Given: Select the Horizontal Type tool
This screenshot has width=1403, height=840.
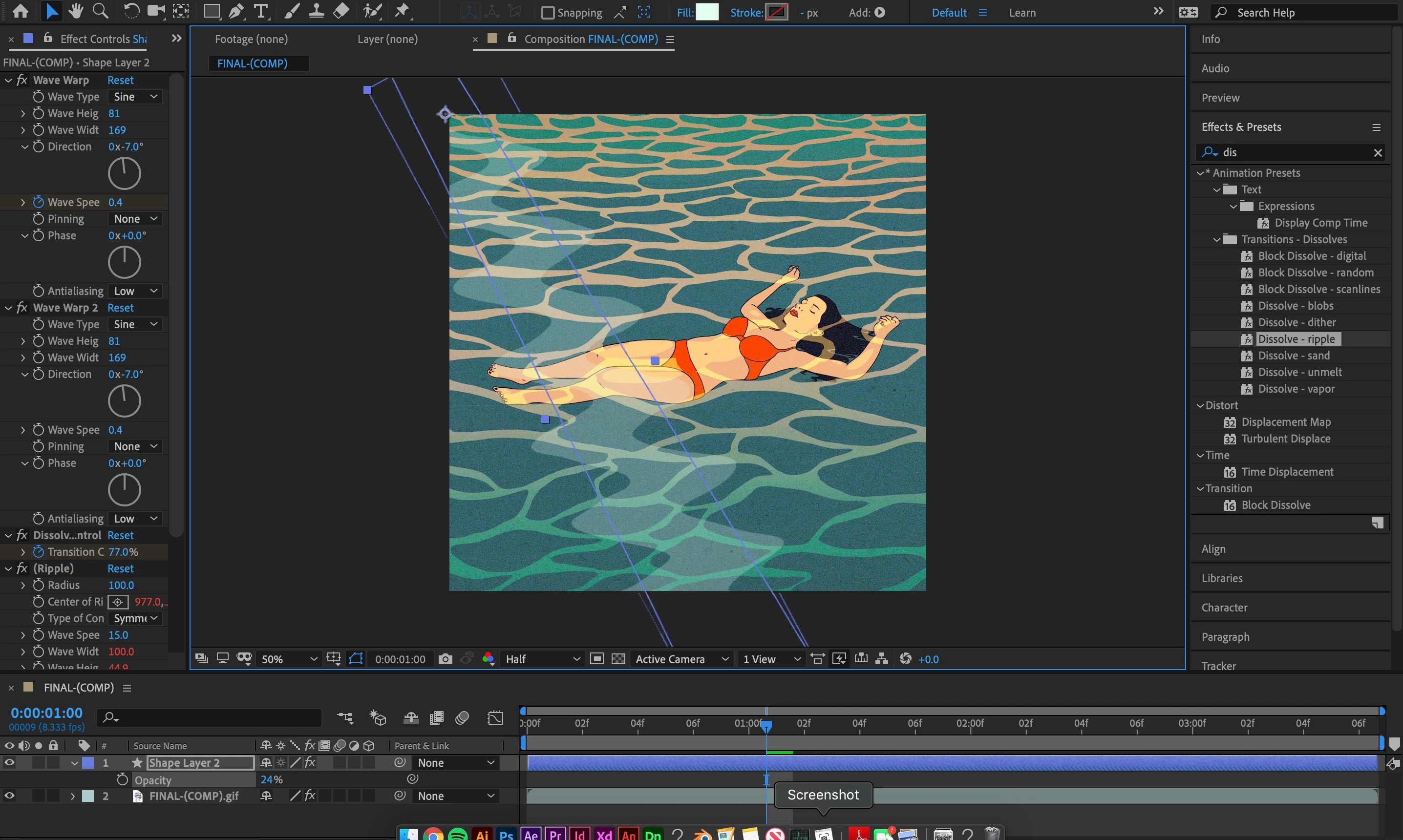Looking at the screenshot, I should 261,11.
